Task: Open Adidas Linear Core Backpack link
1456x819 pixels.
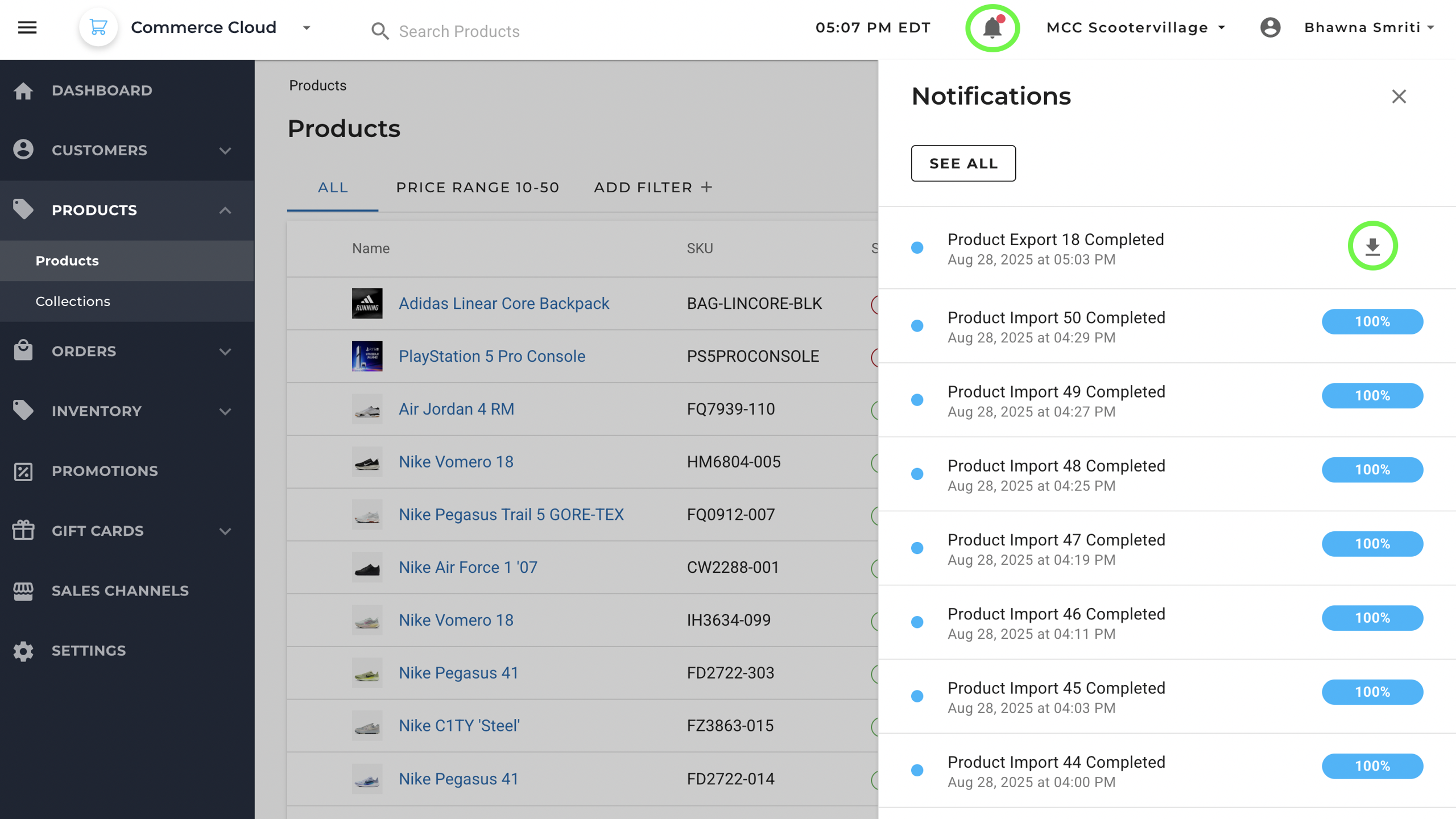Action: [503, 303]
